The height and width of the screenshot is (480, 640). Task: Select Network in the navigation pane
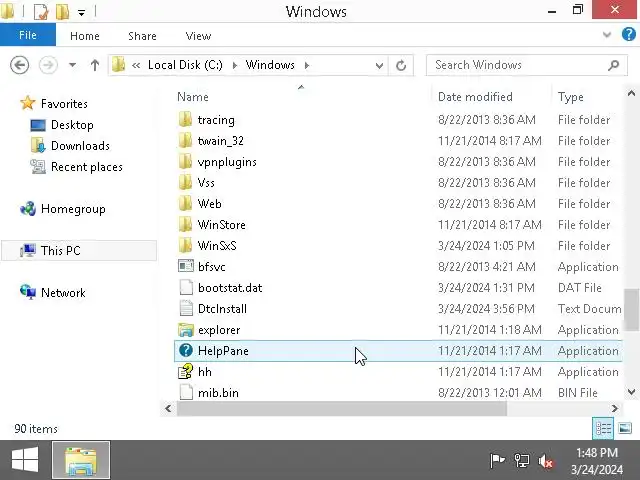(x=63, y=293)
